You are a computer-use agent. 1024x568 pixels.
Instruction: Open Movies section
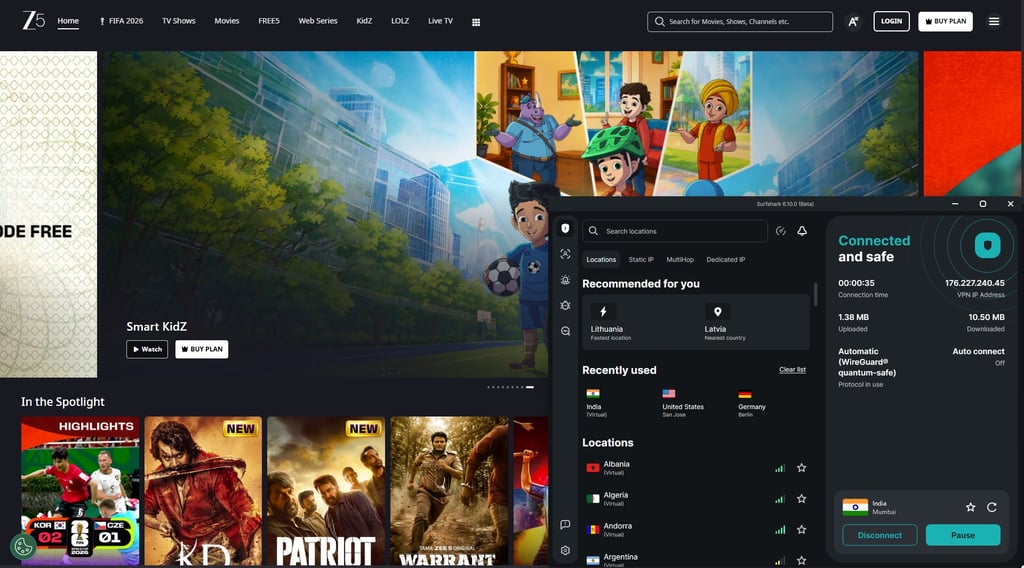click(227, 21)
